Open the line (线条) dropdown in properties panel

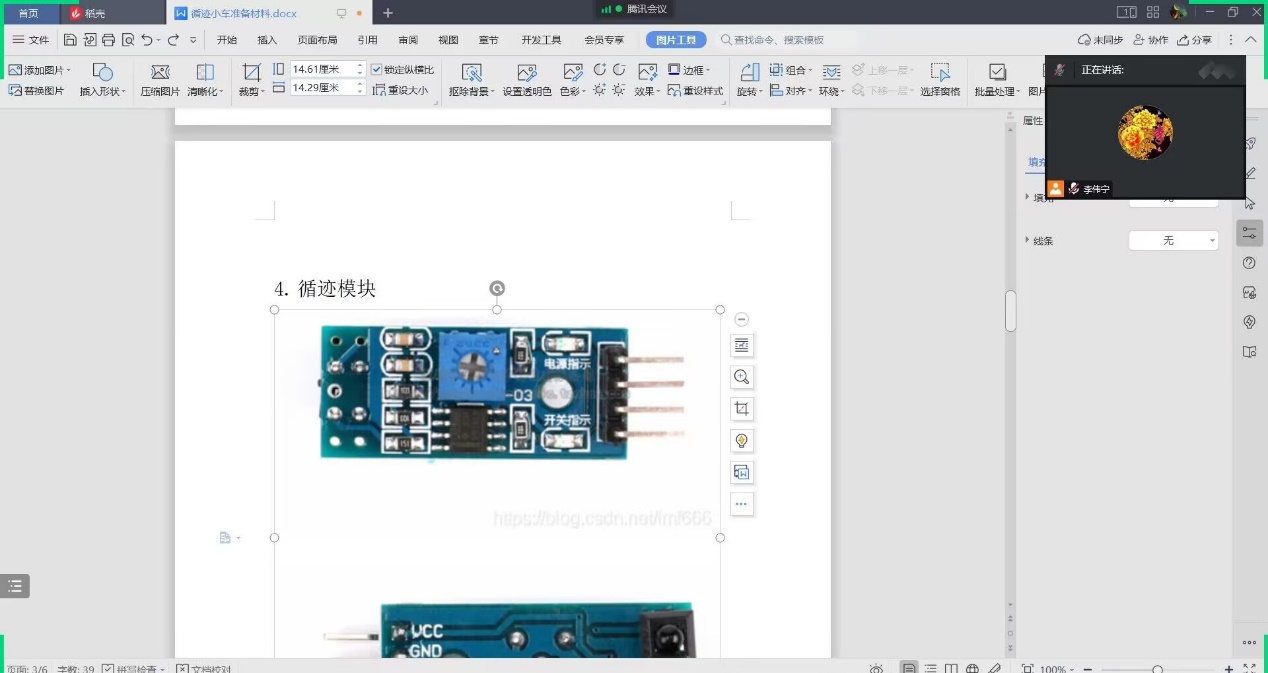(1173, 241)
